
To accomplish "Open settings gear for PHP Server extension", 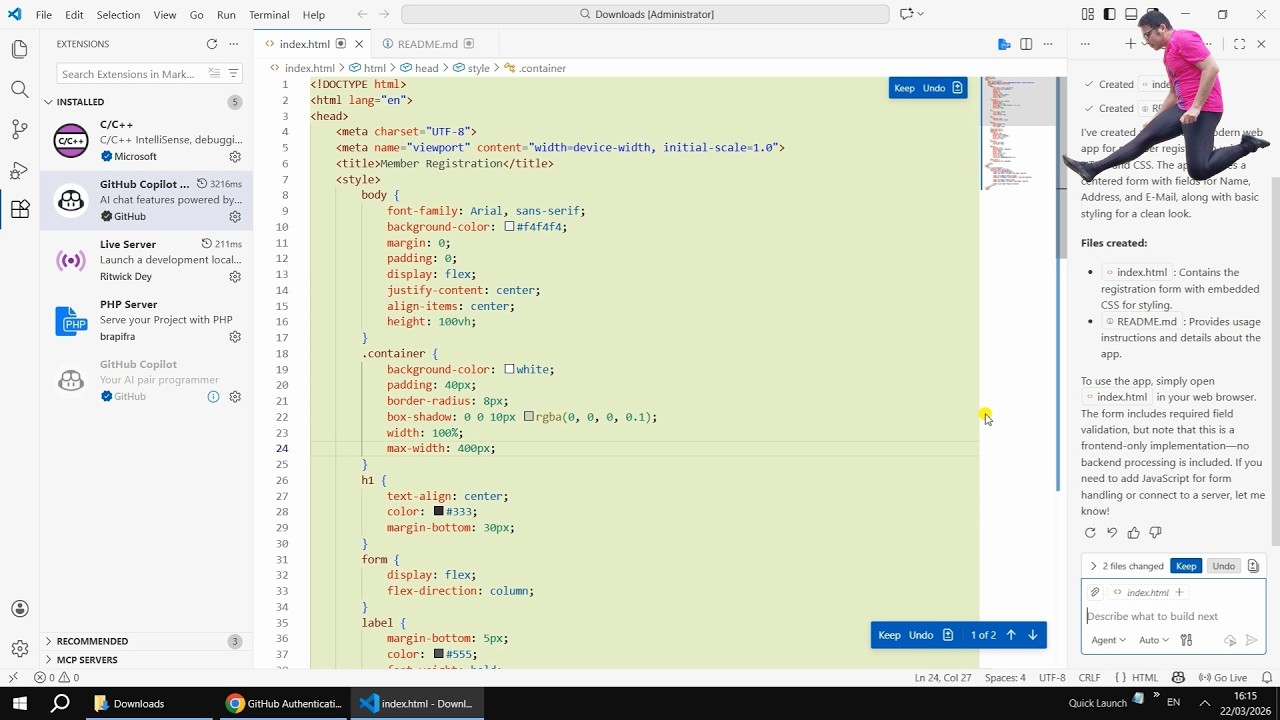I will pos(235,337).
